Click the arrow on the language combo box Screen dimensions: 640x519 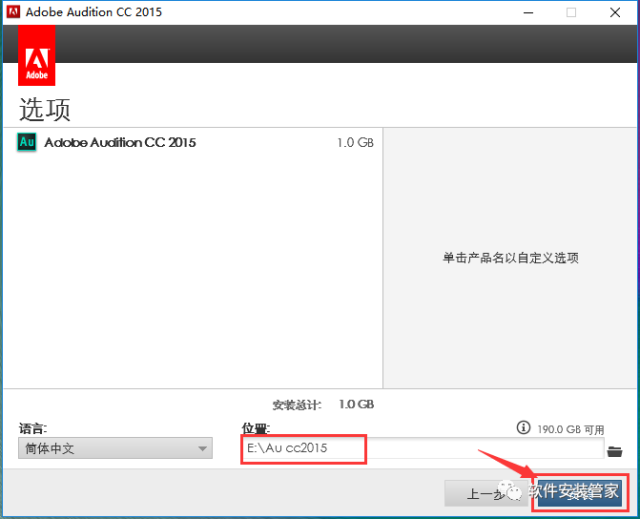(203, 449)
